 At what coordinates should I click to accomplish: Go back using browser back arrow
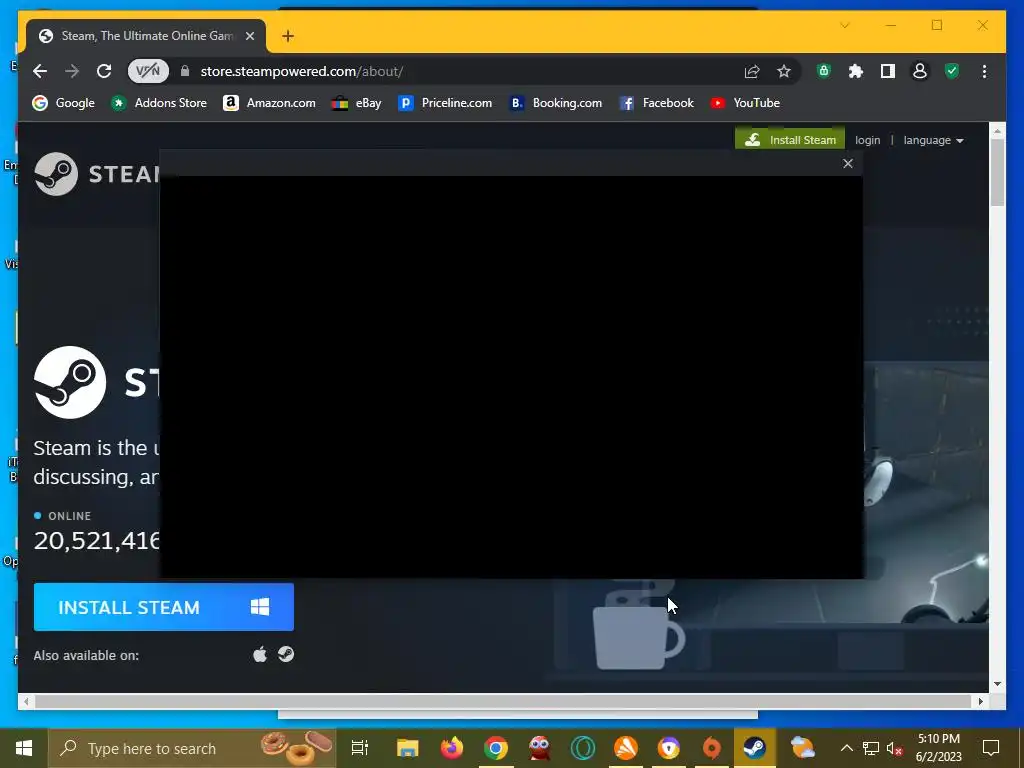40,71
